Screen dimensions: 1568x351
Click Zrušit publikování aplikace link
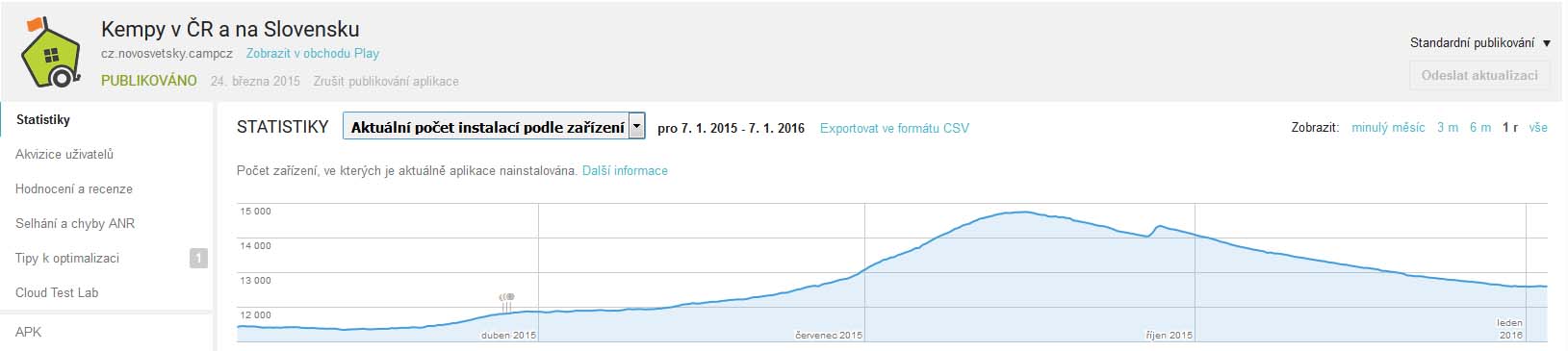(386, 82)
